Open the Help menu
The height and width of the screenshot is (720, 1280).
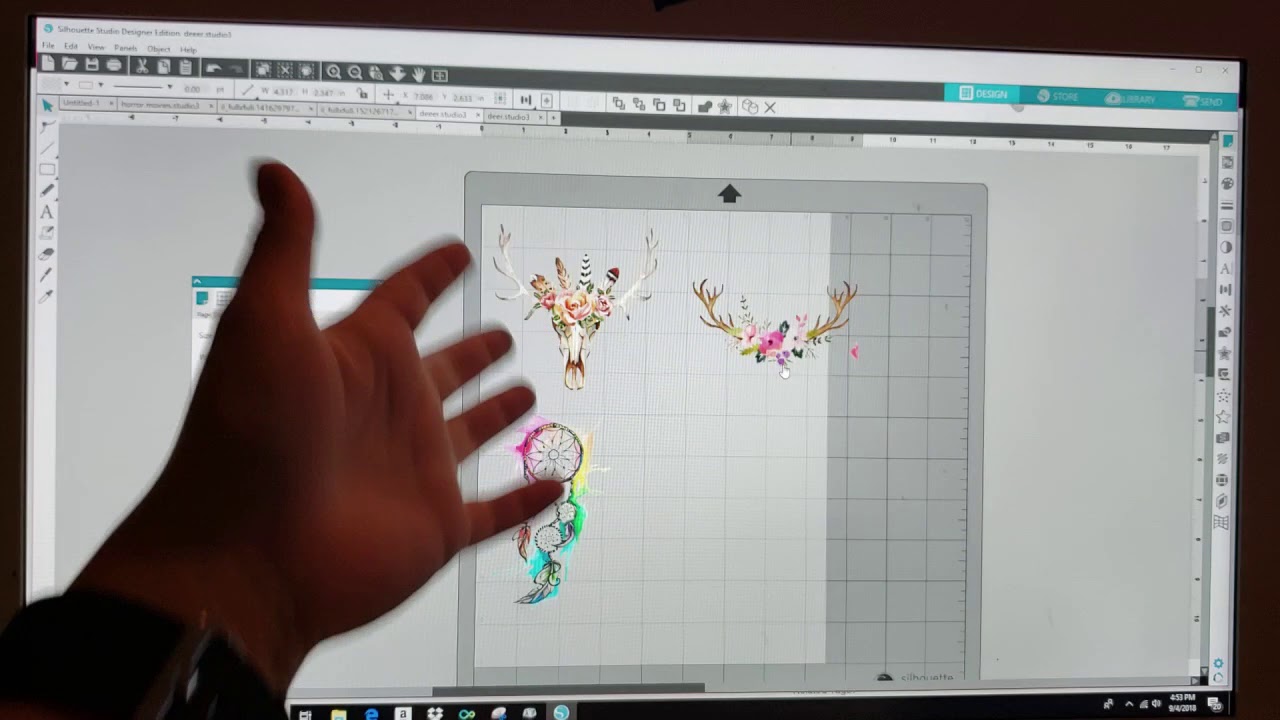188,50
